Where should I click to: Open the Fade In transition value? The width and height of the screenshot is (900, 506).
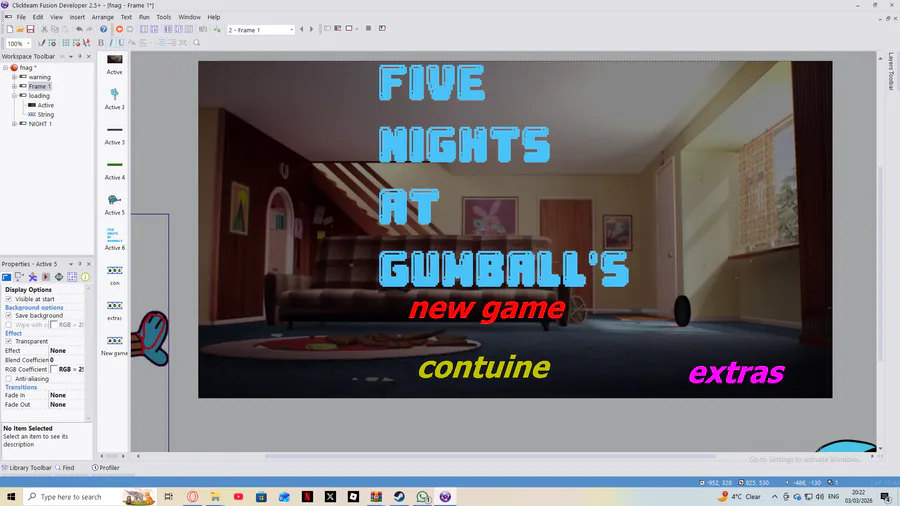tap(66, 395)
